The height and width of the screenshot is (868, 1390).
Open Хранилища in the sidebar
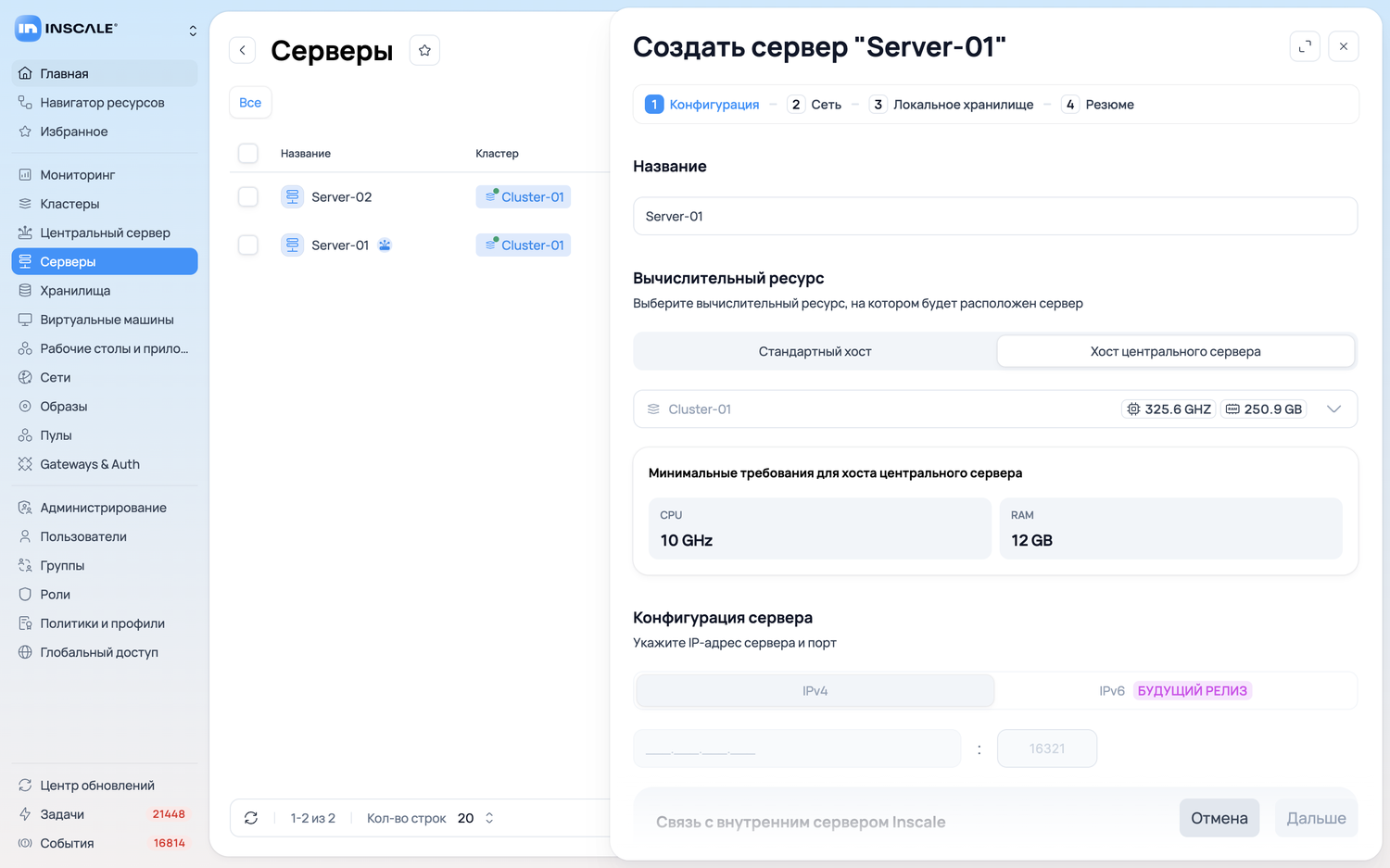pyautogui.click(x=105, y=291)
